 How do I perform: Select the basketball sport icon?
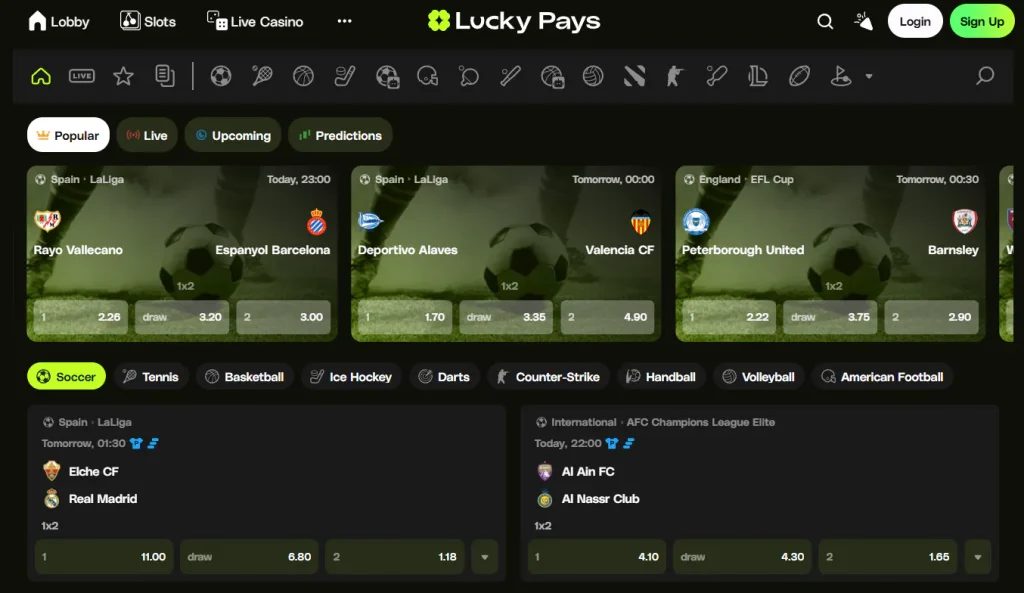pos(303,76)
